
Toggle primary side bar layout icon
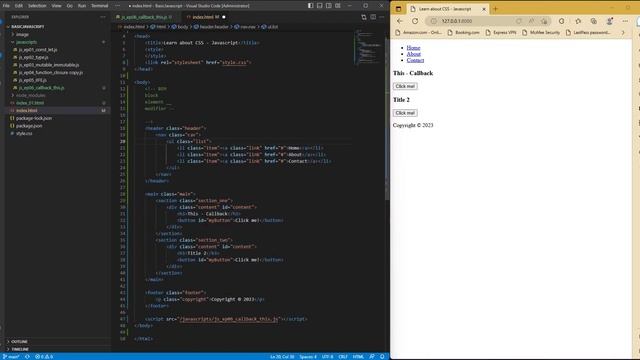pos(311,6)
